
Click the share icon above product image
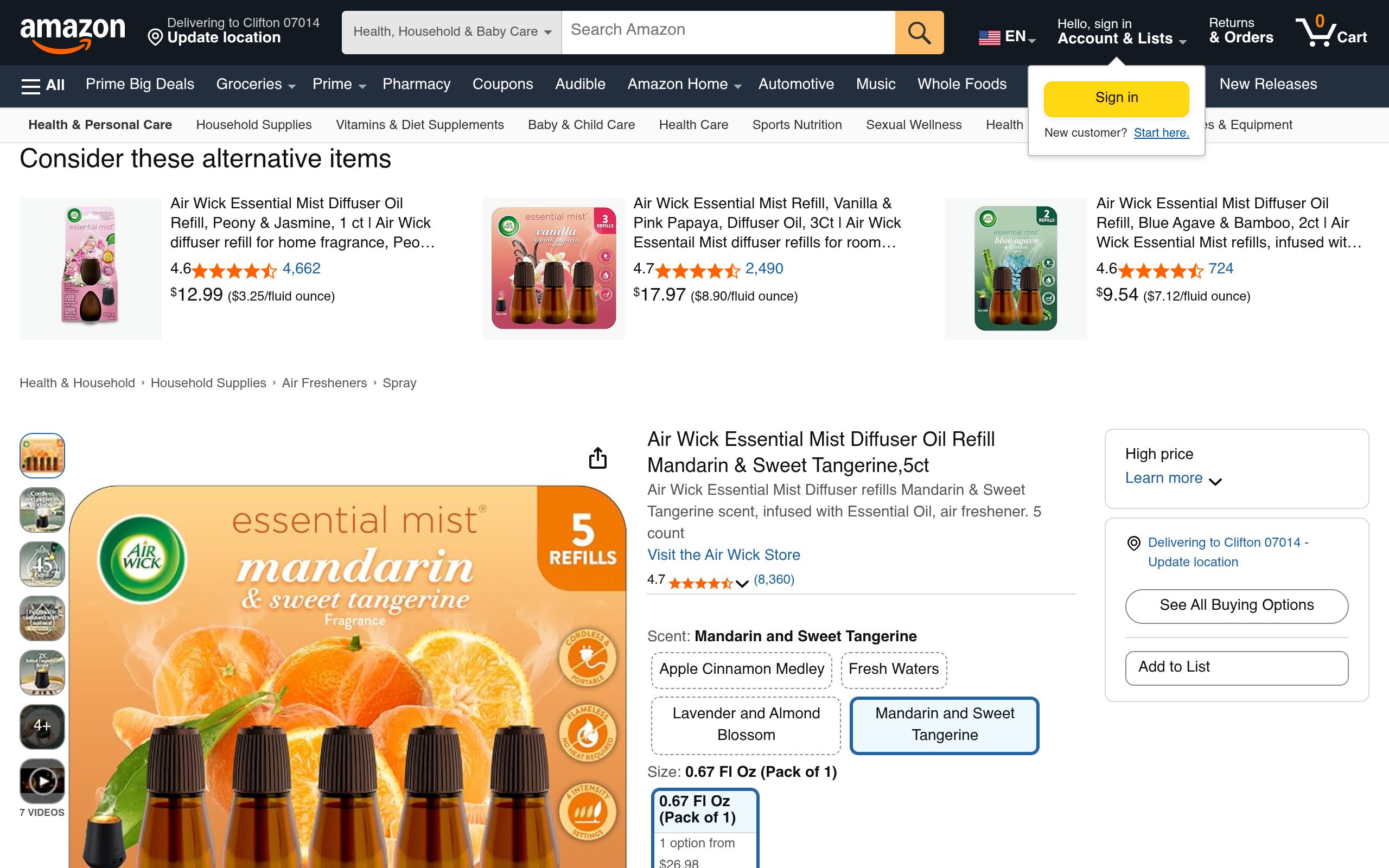click(x=597, y=458)
